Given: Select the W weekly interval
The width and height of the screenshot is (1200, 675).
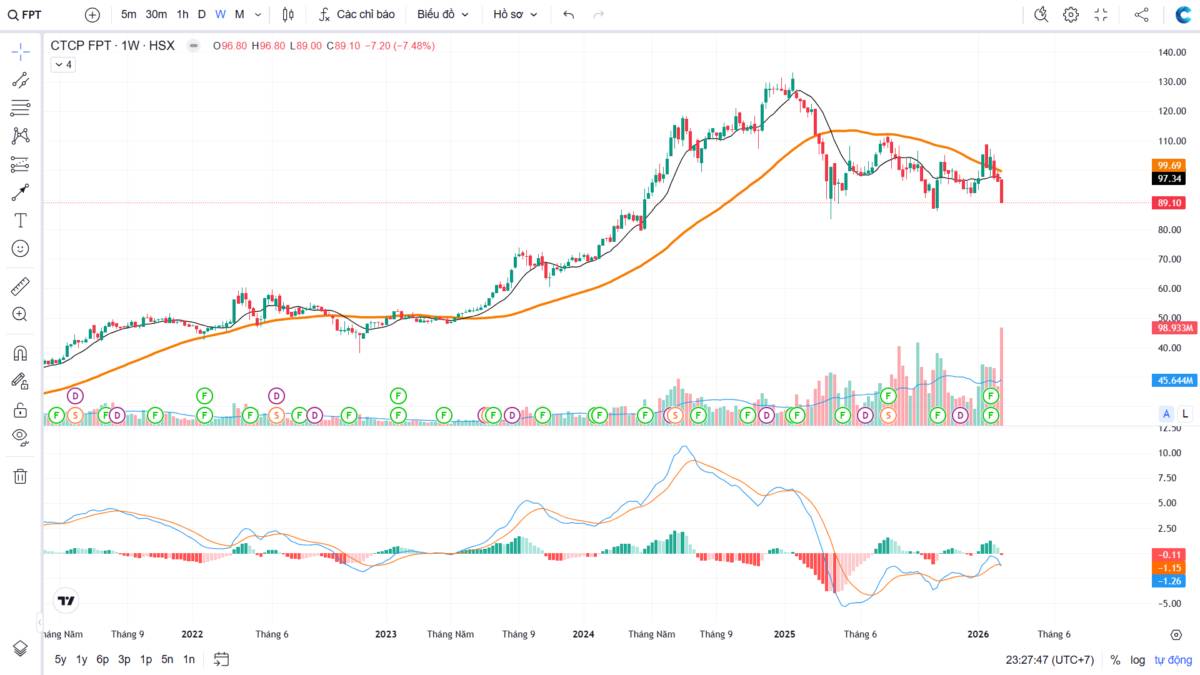Looking at the screenshot, I should [220, 15].
